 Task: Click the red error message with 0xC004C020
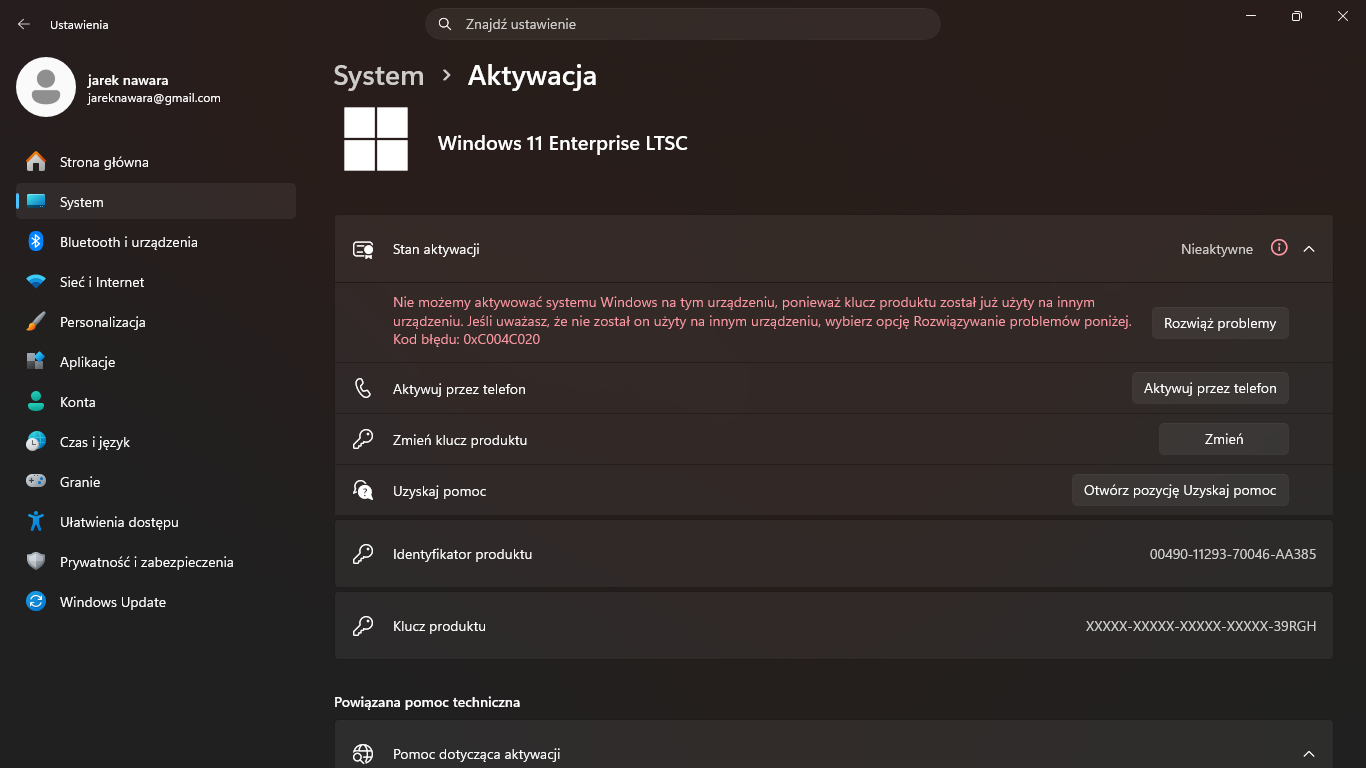pos(762,321)
